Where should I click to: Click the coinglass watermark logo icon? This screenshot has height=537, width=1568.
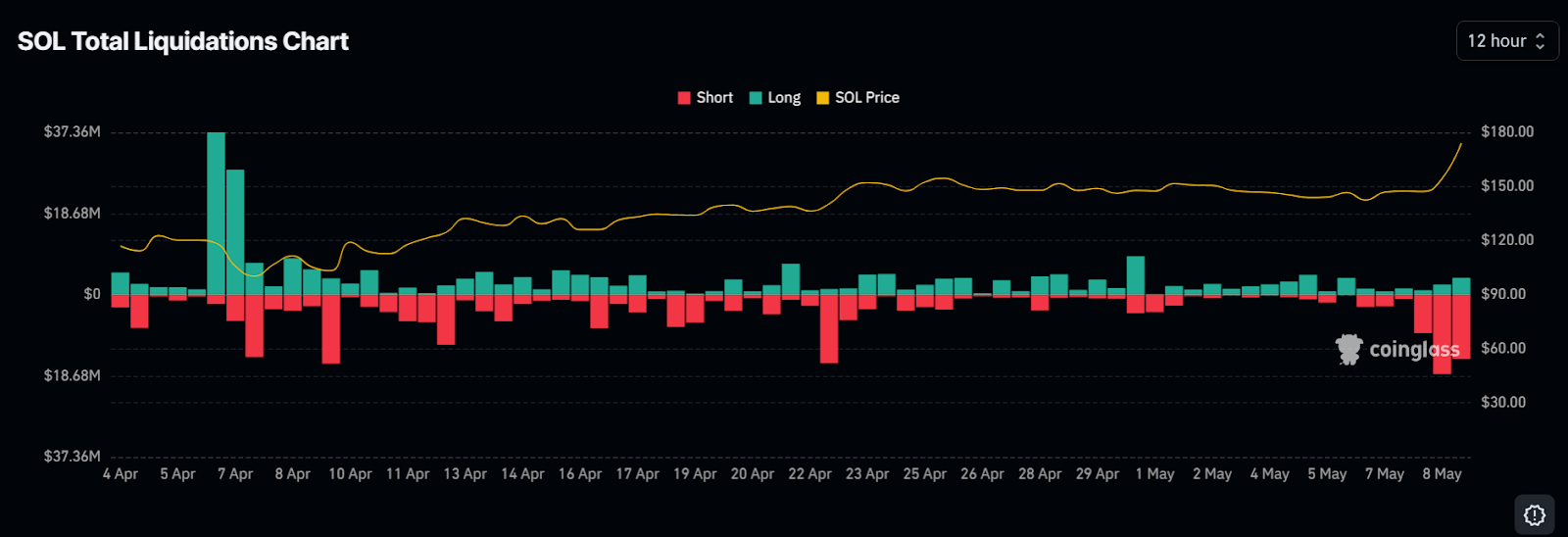pos(1349,349)
